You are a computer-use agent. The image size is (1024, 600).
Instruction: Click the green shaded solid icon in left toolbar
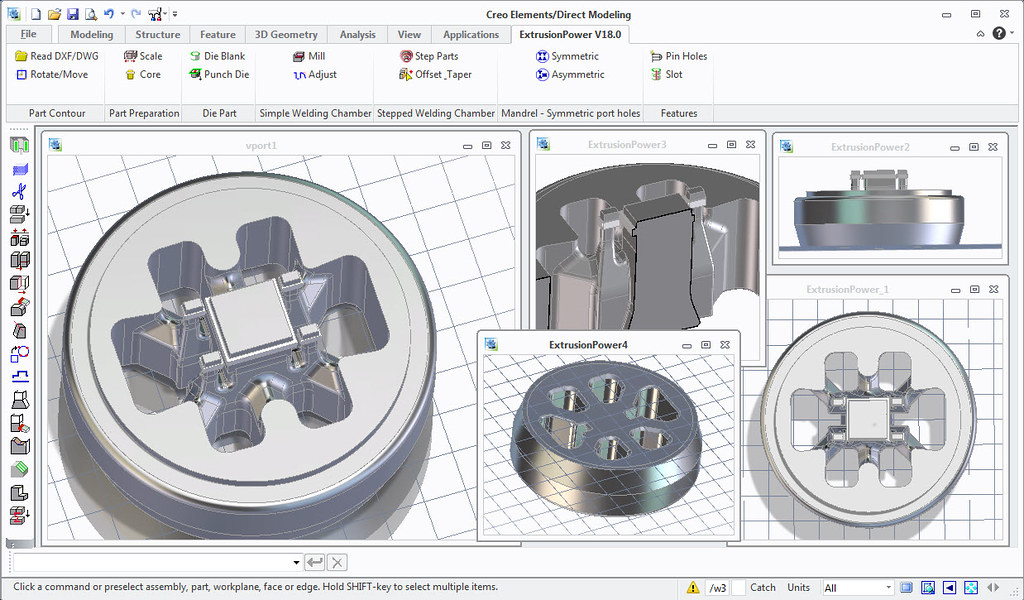[x=20, y=469]
